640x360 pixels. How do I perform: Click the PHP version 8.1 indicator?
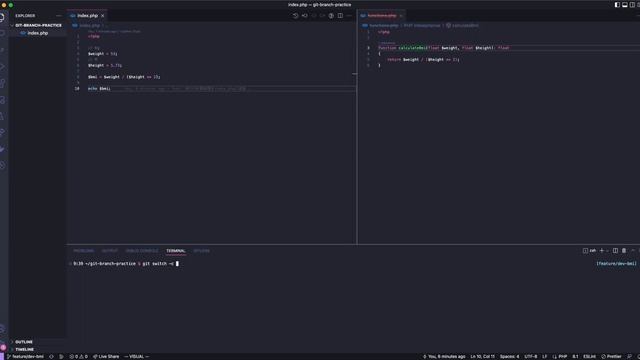(575, 357)
